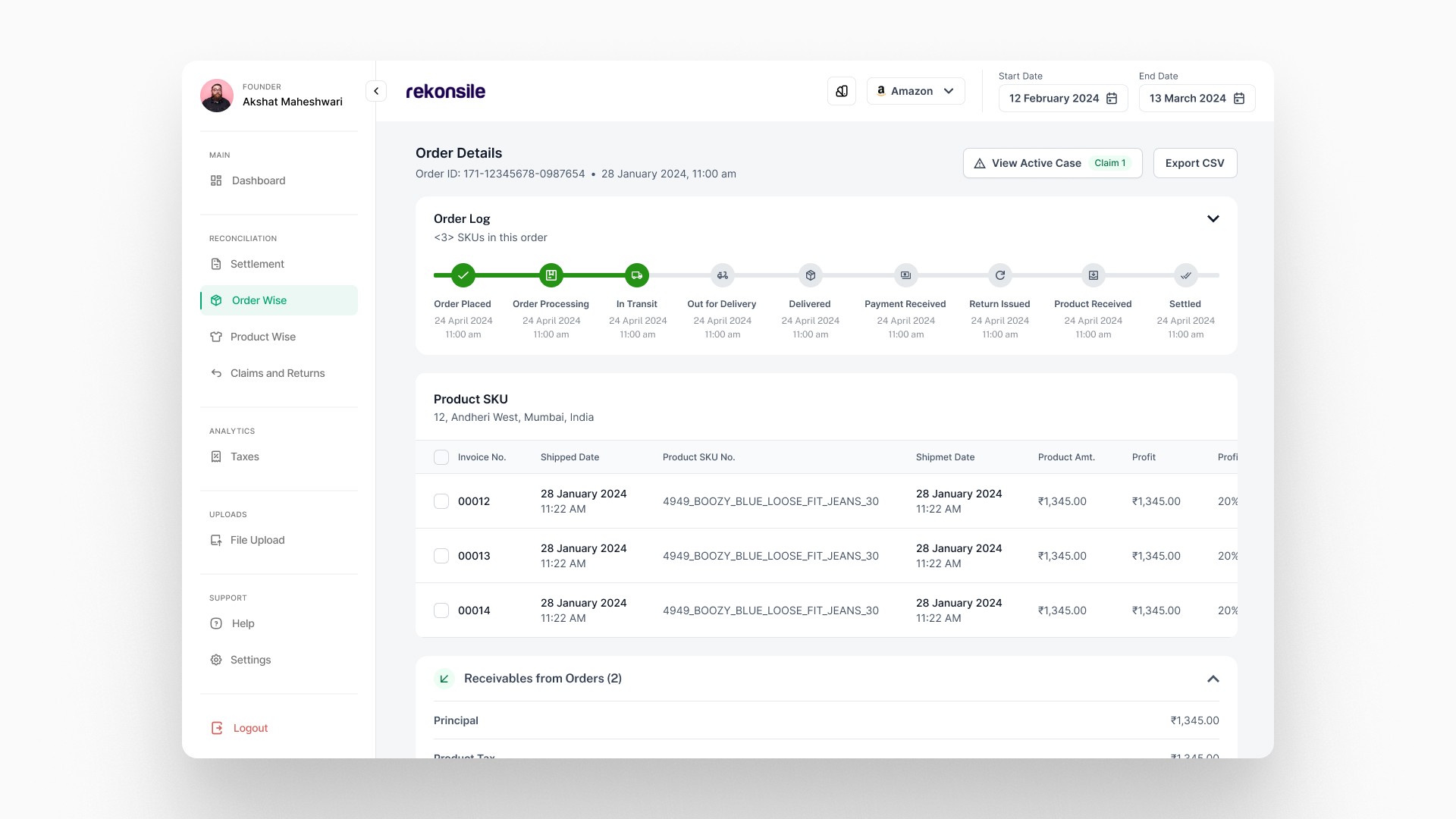Collapse the Receivables from Orders section
1456x819 pixels.
pos(1213,679)
